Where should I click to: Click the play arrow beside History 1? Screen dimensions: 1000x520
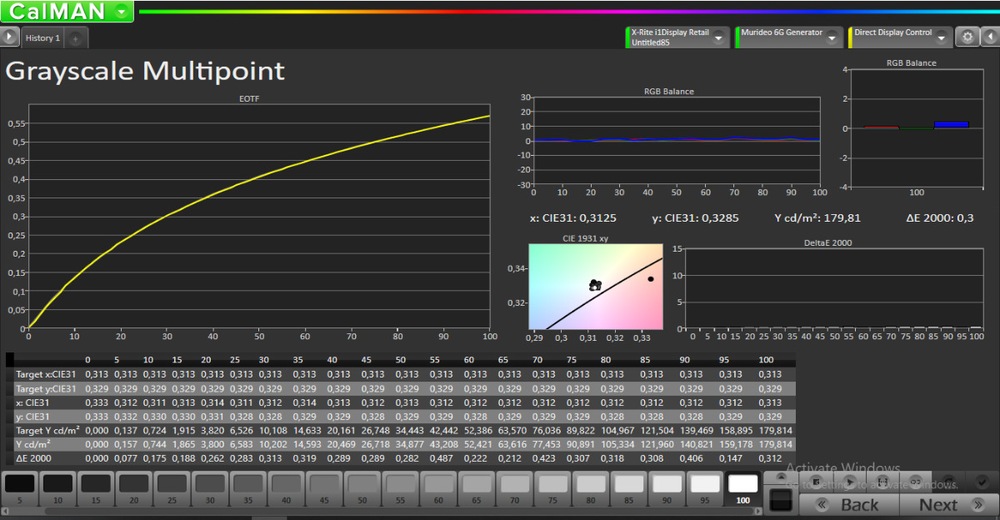[9, 37]
